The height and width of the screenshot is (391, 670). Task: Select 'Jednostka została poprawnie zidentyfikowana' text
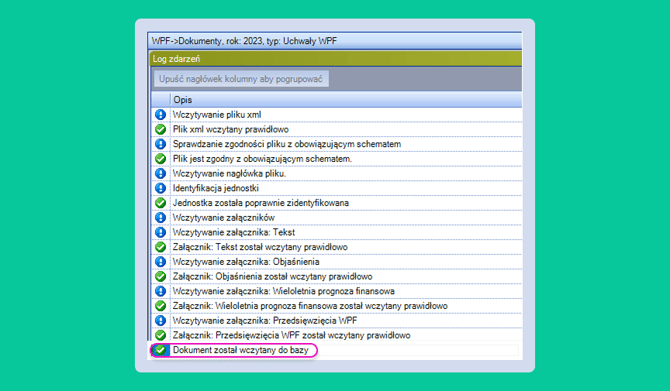(261, 203)
